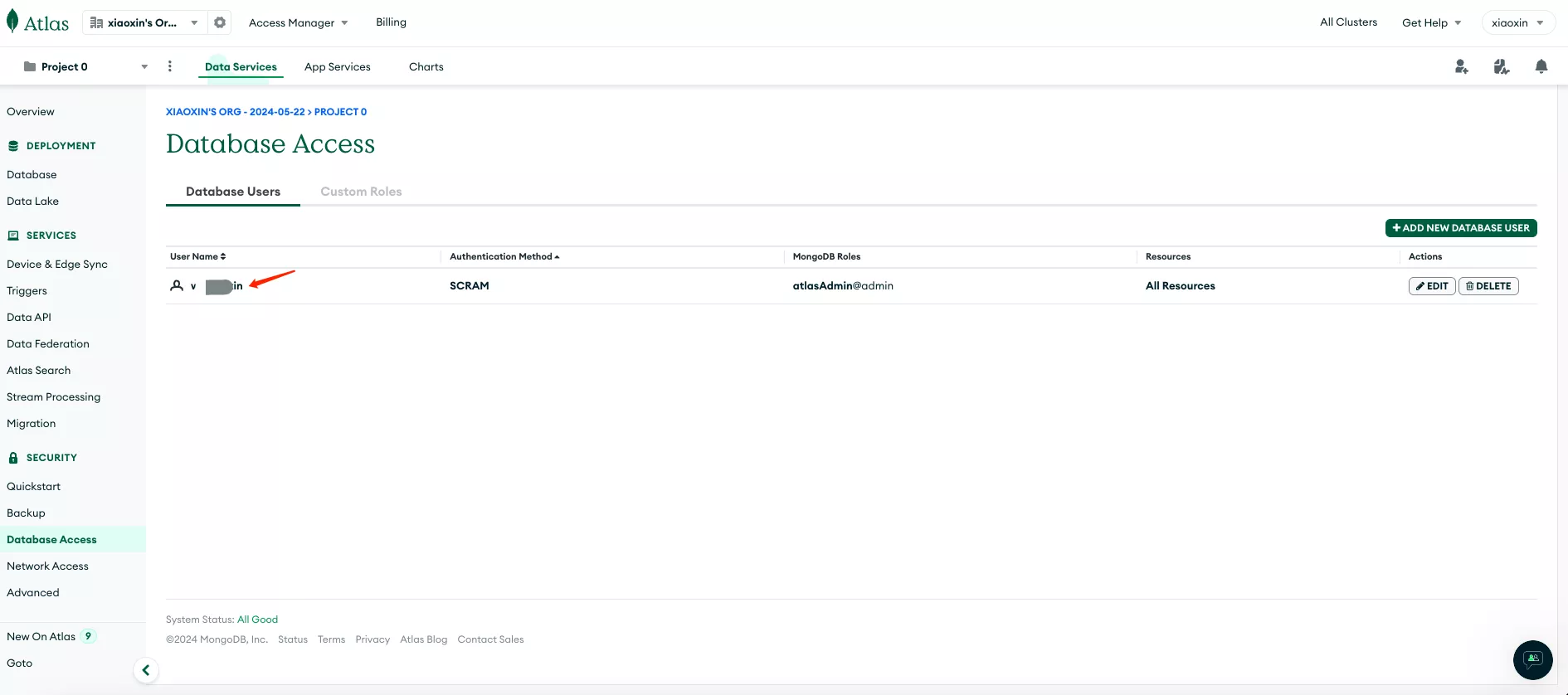
Task: Sort by Authentication Method column
Action: point(504,257)
